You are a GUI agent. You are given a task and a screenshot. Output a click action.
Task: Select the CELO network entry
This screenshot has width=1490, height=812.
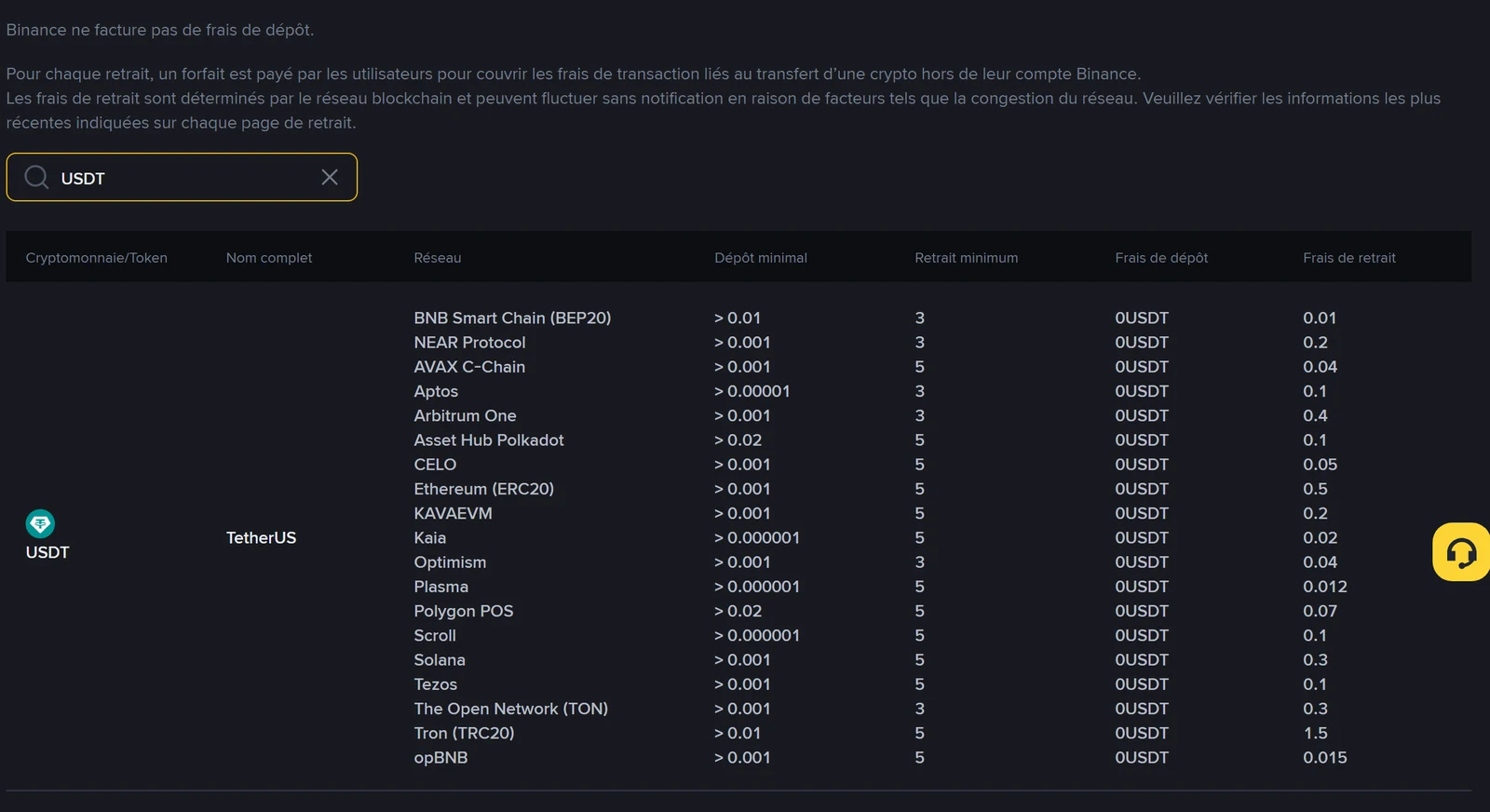(435, 465)
